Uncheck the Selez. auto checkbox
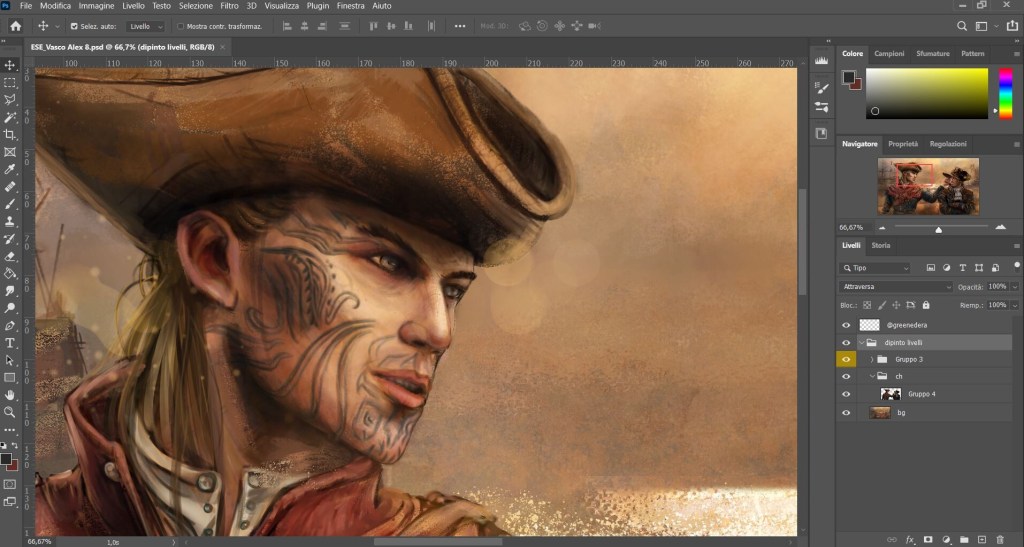1024x547 pixels. click(x=74, y=26)
